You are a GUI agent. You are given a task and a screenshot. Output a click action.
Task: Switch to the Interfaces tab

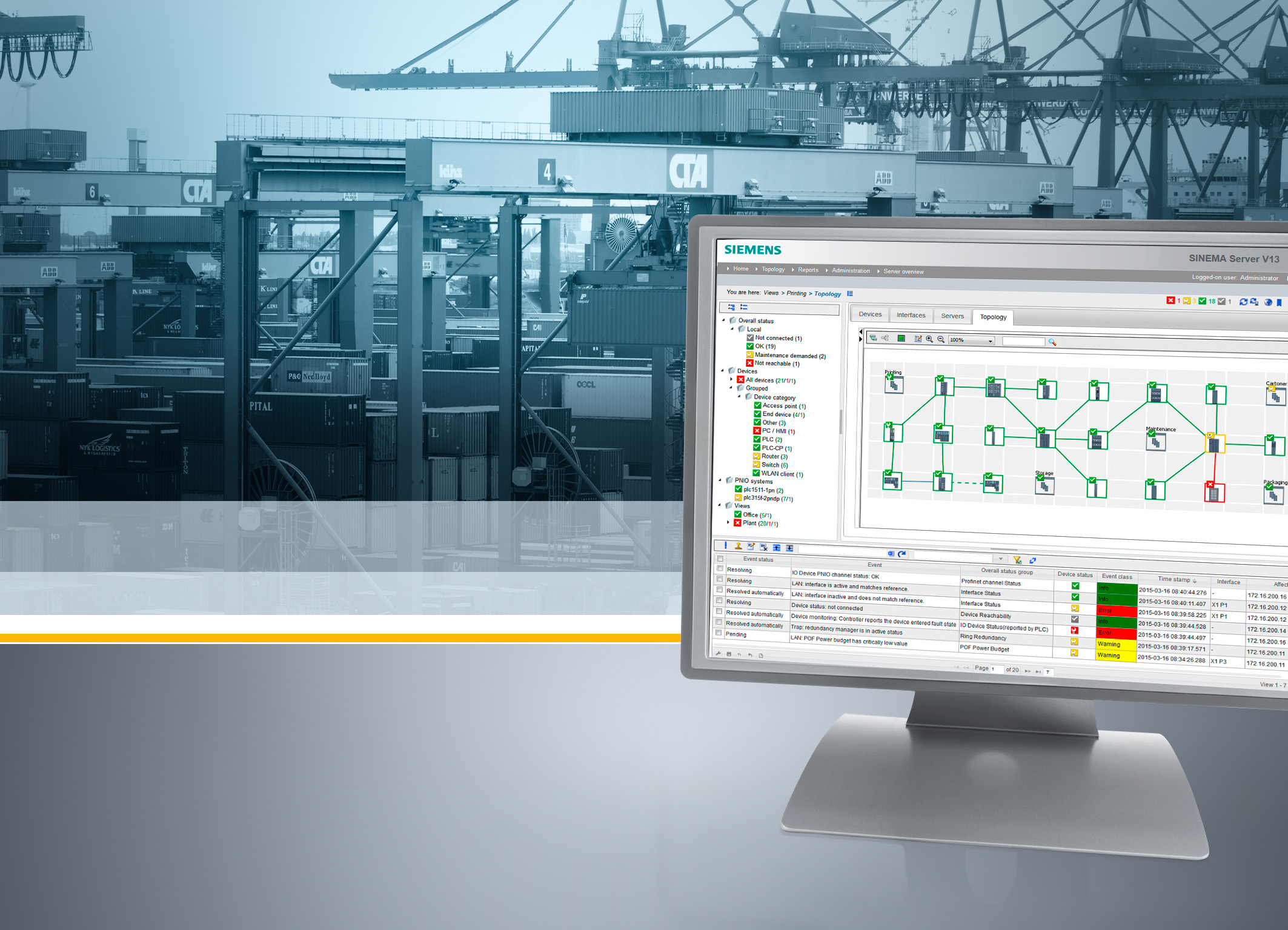[911, 315]
